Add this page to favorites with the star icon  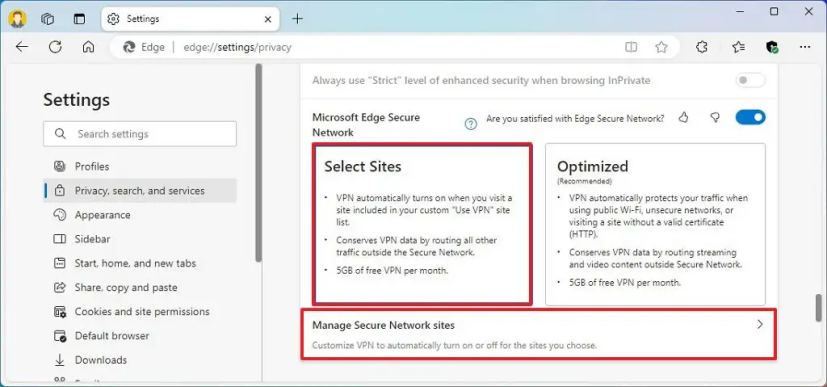661,47
